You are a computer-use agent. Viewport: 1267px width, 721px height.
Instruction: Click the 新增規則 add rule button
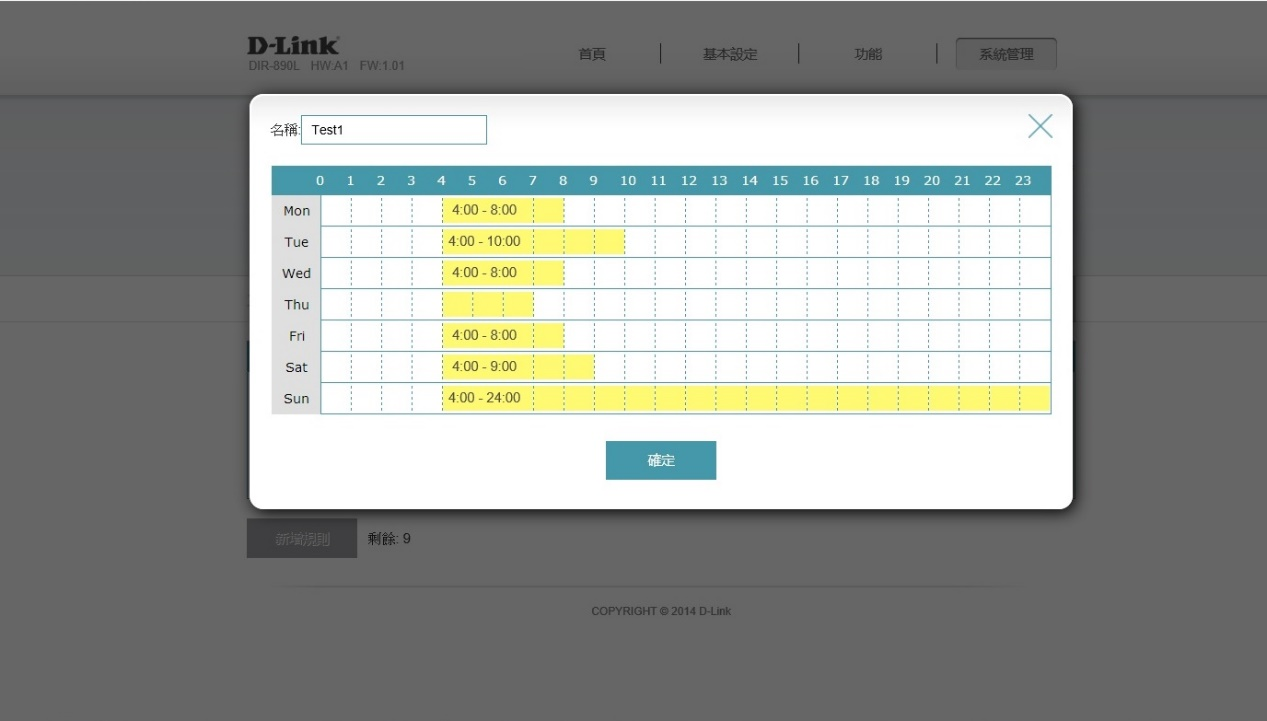point(301,539)
